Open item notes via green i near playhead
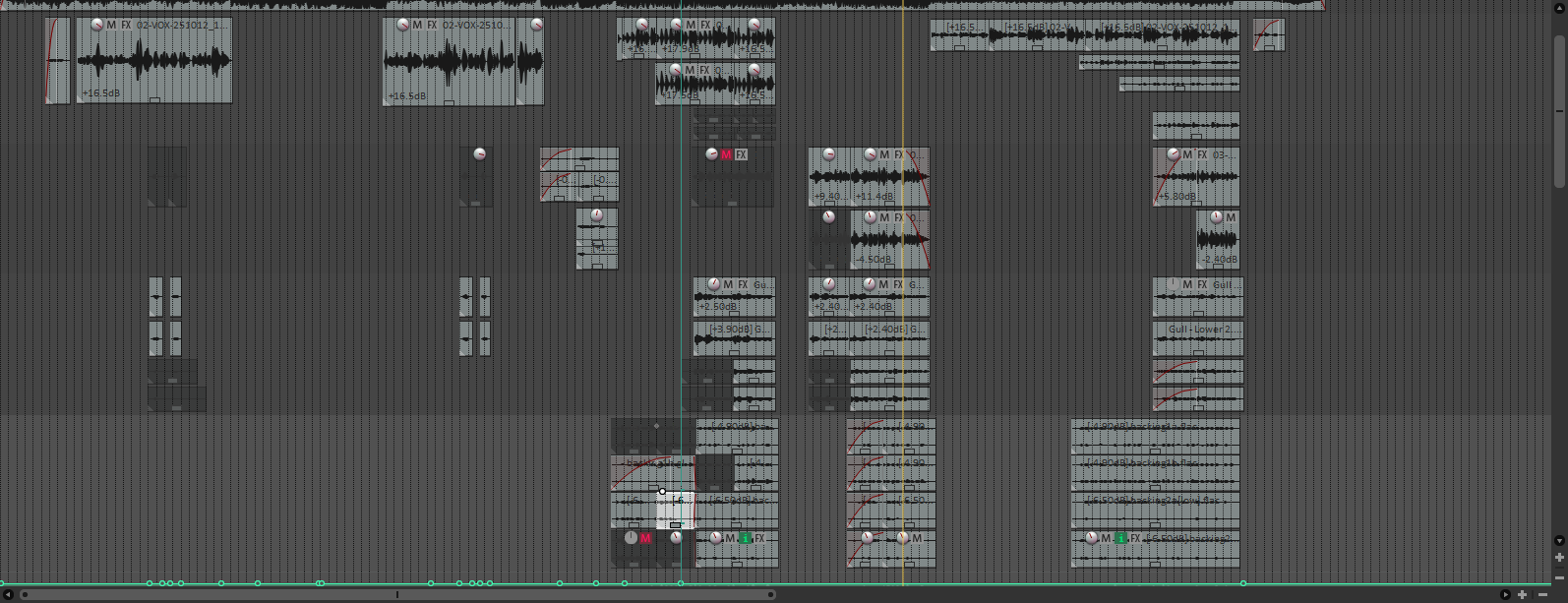1568x603 pixels. tap(745, 538)
